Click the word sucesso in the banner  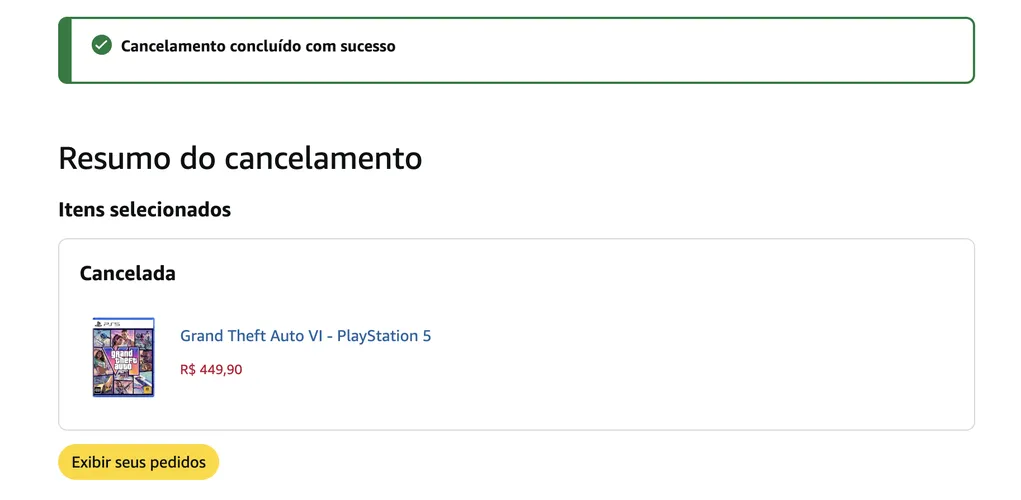(x=368, y=46)
